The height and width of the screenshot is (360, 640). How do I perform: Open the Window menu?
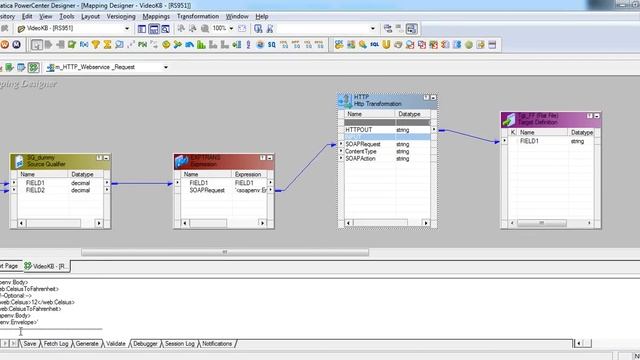[x=237, y=16]
